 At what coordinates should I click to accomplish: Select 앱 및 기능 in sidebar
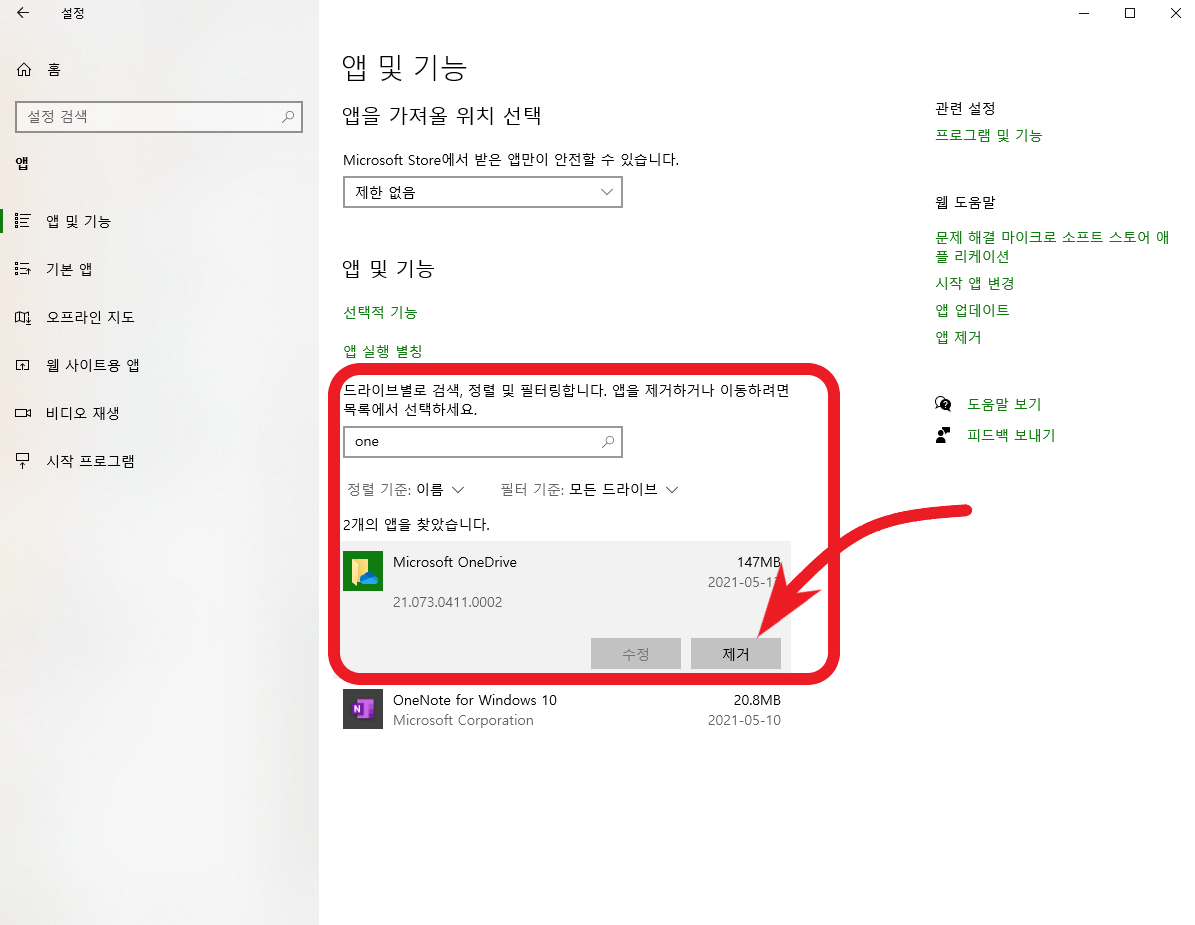click(x=78, y=221)
